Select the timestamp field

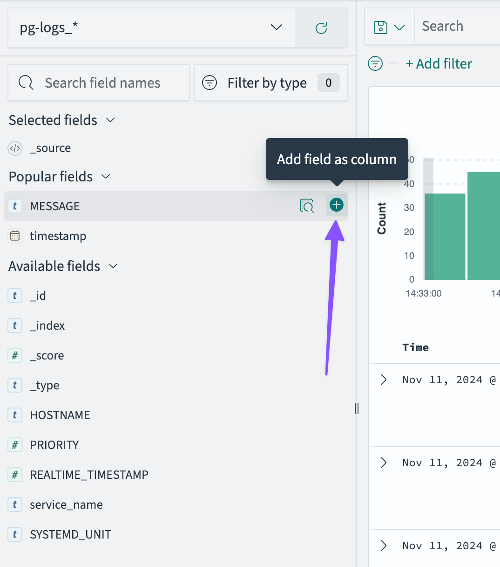[58, 236]
